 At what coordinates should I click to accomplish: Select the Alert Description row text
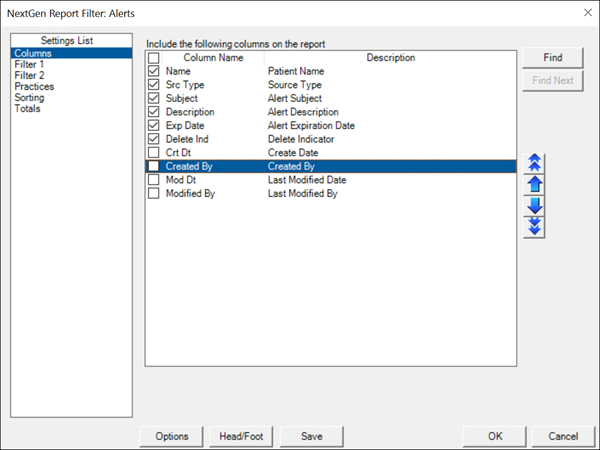click(303, 112)
